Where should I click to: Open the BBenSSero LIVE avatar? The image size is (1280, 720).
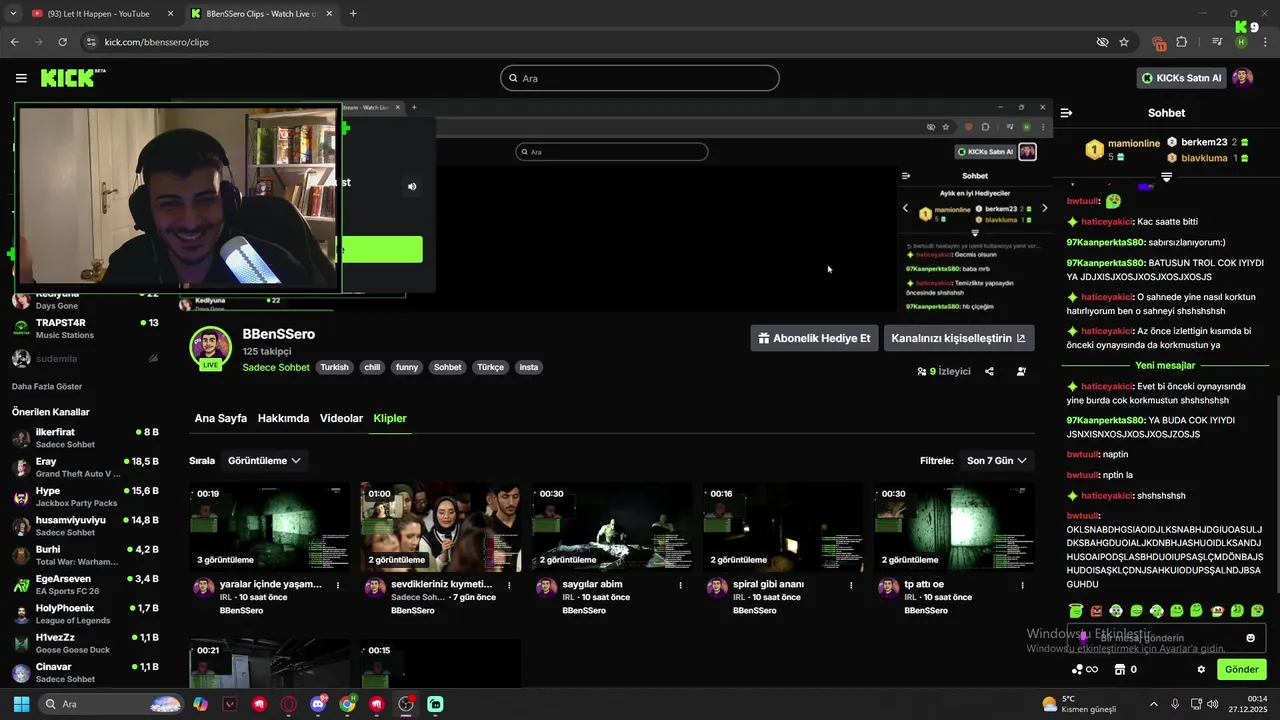point(210,348)
